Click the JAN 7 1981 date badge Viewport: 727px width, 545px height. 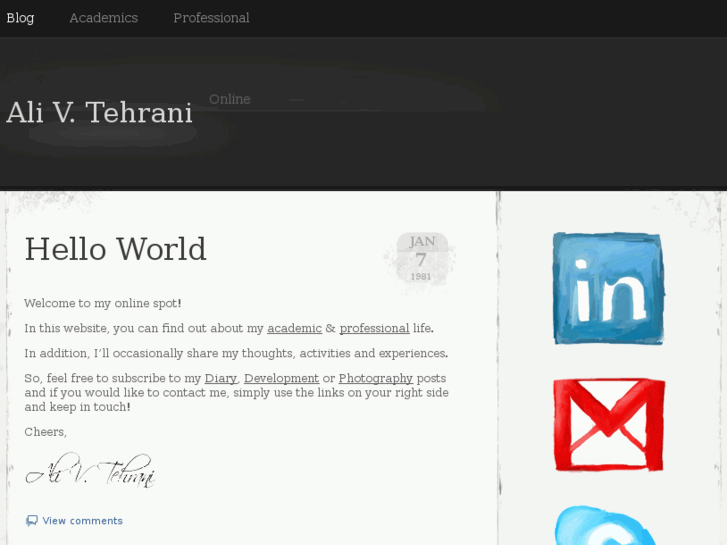[421, 258]
